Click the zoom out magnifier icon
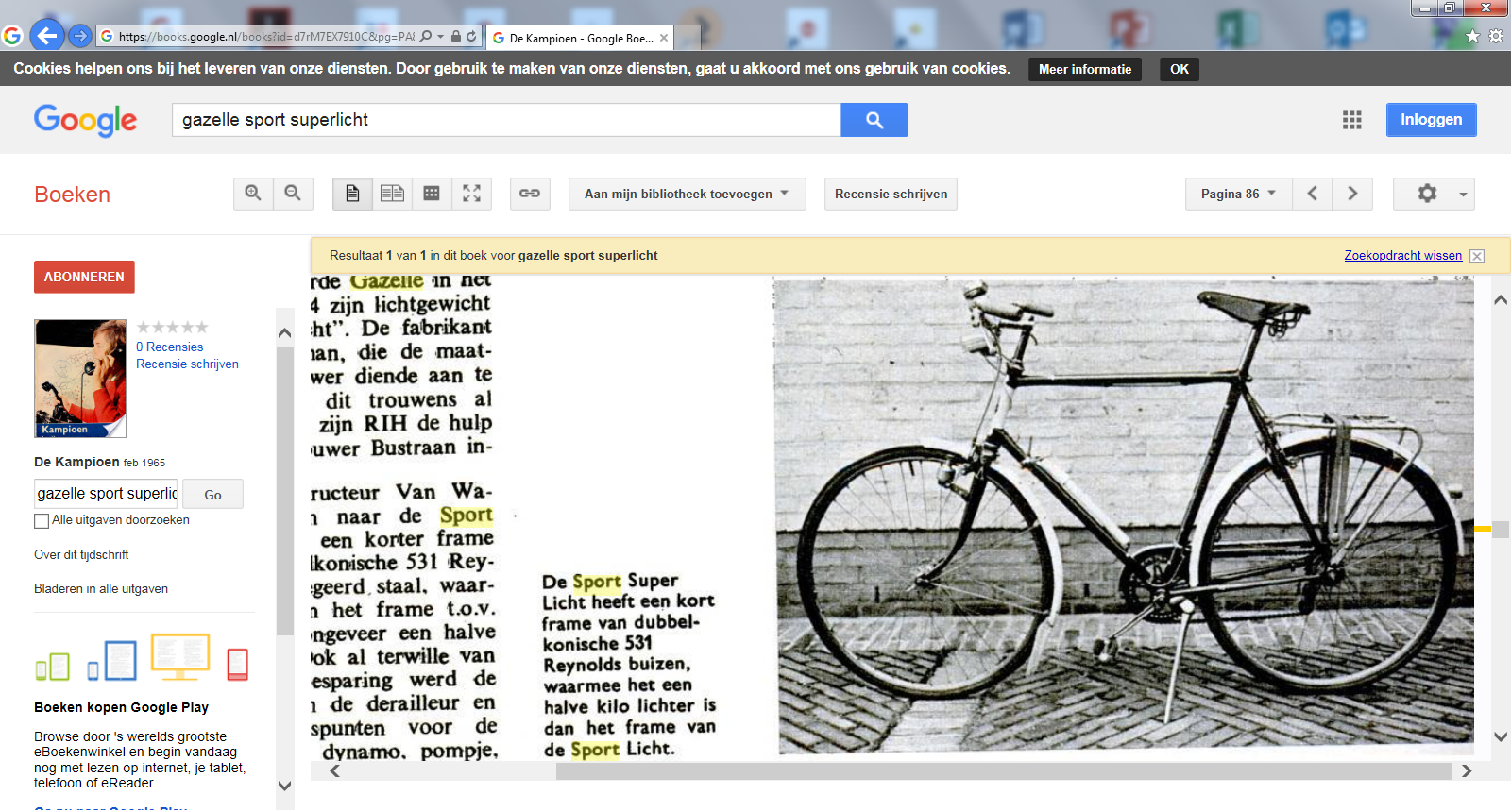Viewport: 1511px width, 812px height. [x=293, y=194]
